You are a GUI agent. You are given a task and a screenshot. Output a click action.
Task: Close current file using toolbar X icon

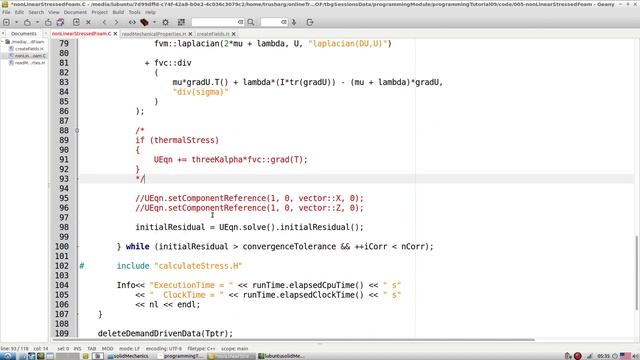88,22
